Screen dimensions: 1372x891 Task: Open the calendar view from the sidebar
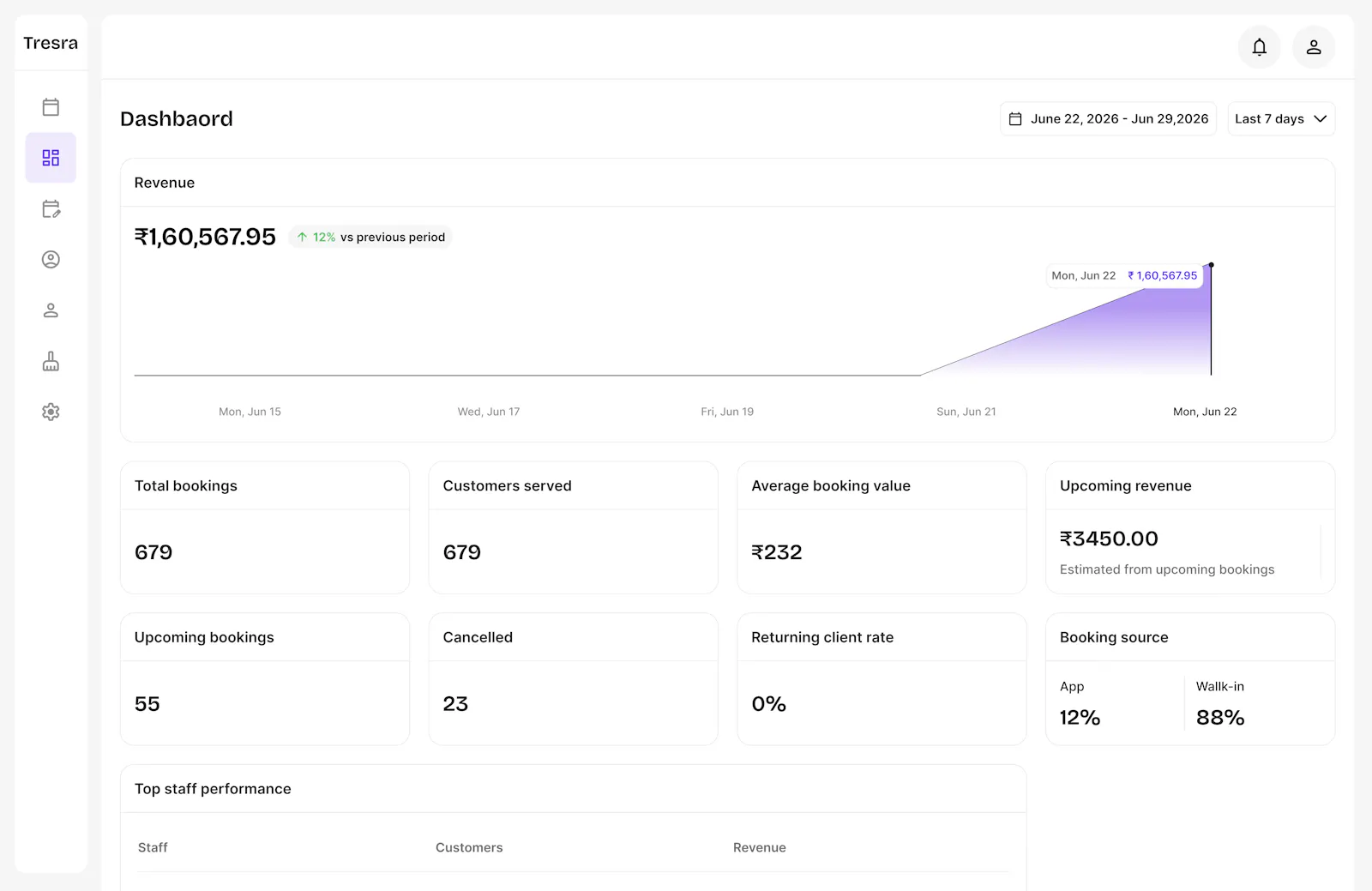[51, 107]
